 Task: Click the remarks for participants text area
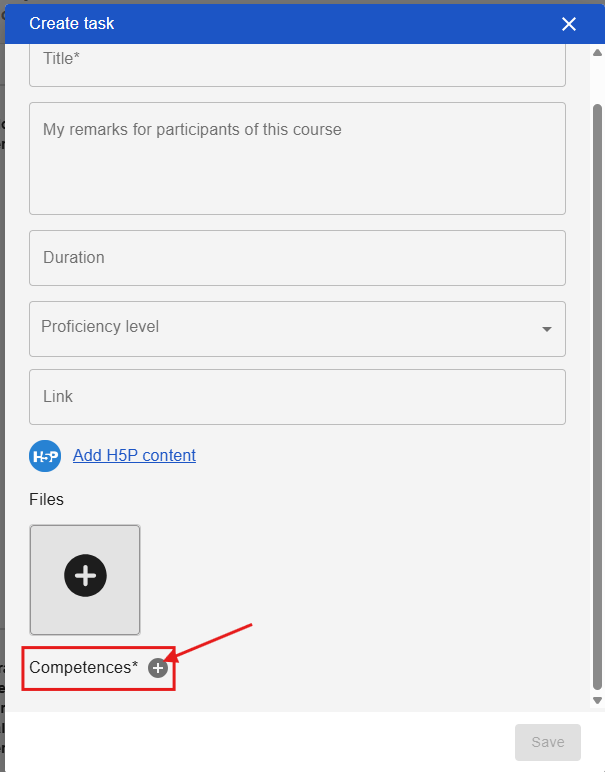click(x=297, y=158)
